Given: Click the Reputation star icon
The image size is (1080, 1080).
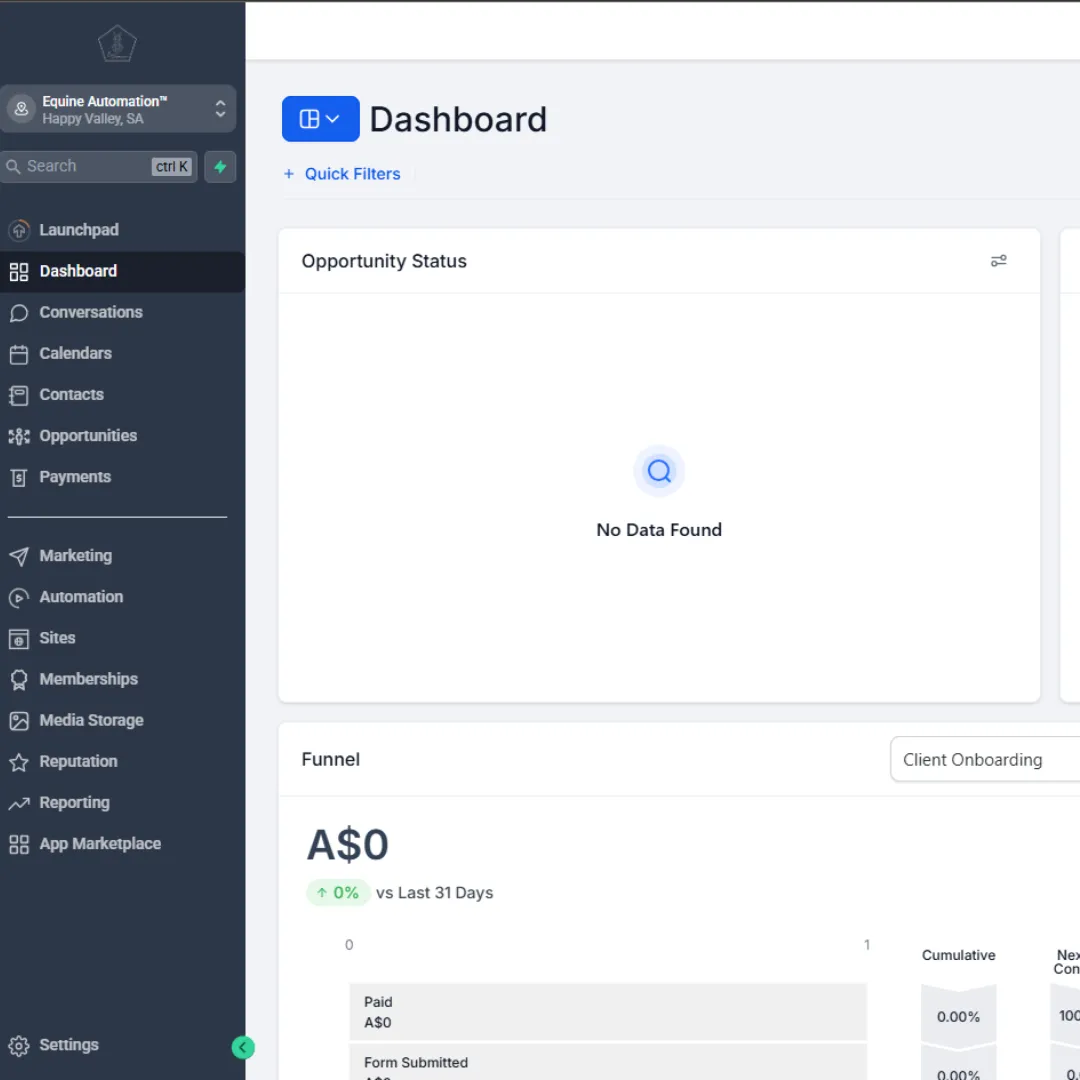Looking at the screenshot, I should point(19,762).
